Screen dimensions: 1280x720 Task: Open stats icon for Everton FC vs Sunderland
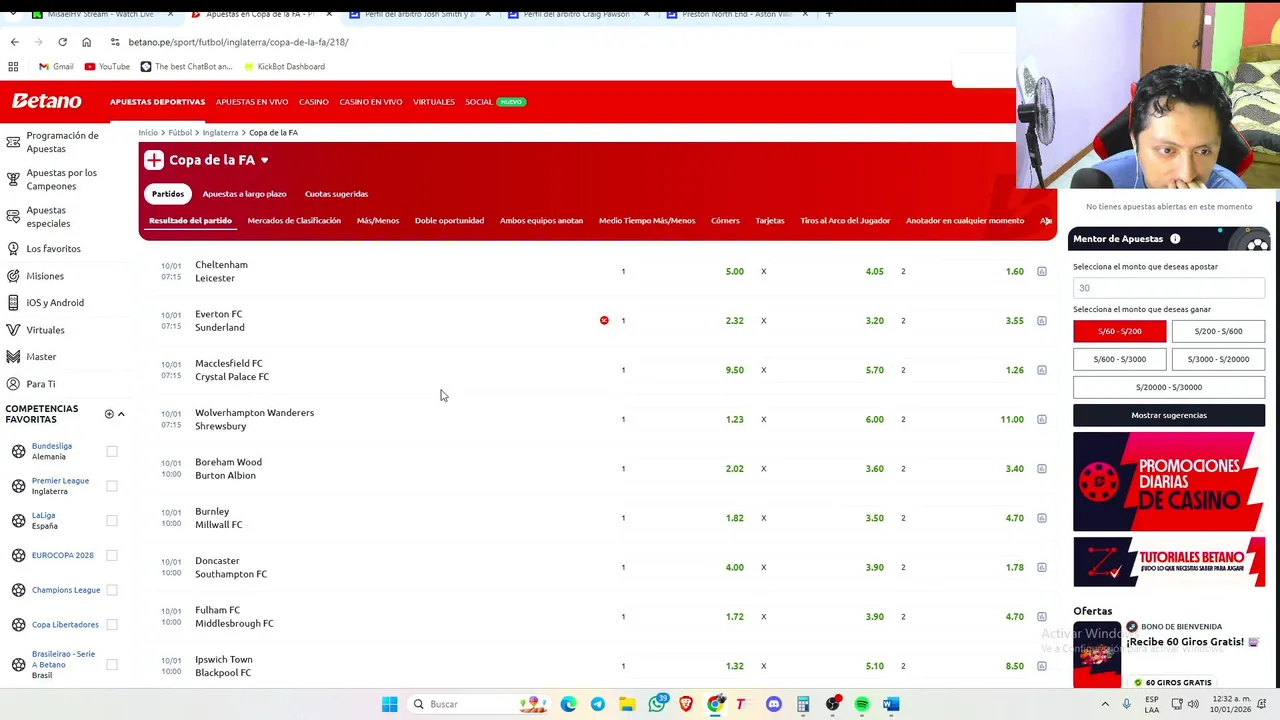(x=1041, y=321)
